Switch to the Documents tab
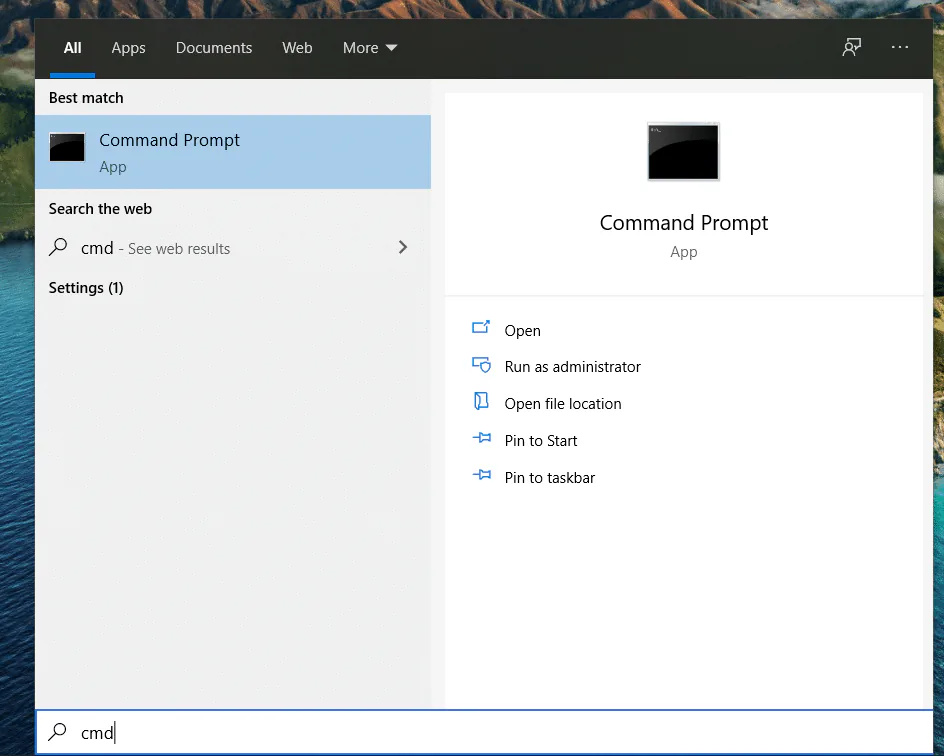This screenshot has width=944, height=756. click(x=214, y=48)
